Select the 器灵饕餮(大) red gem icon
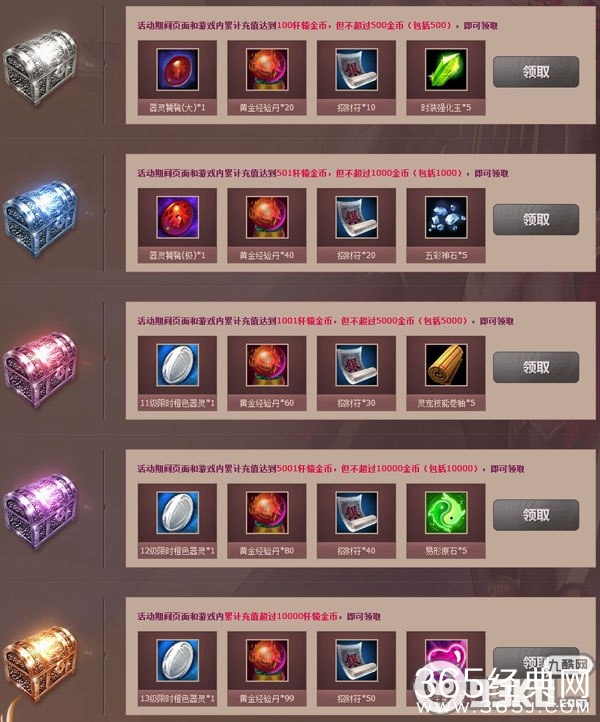The image size is (600, 722). click(x=177, y=70)
